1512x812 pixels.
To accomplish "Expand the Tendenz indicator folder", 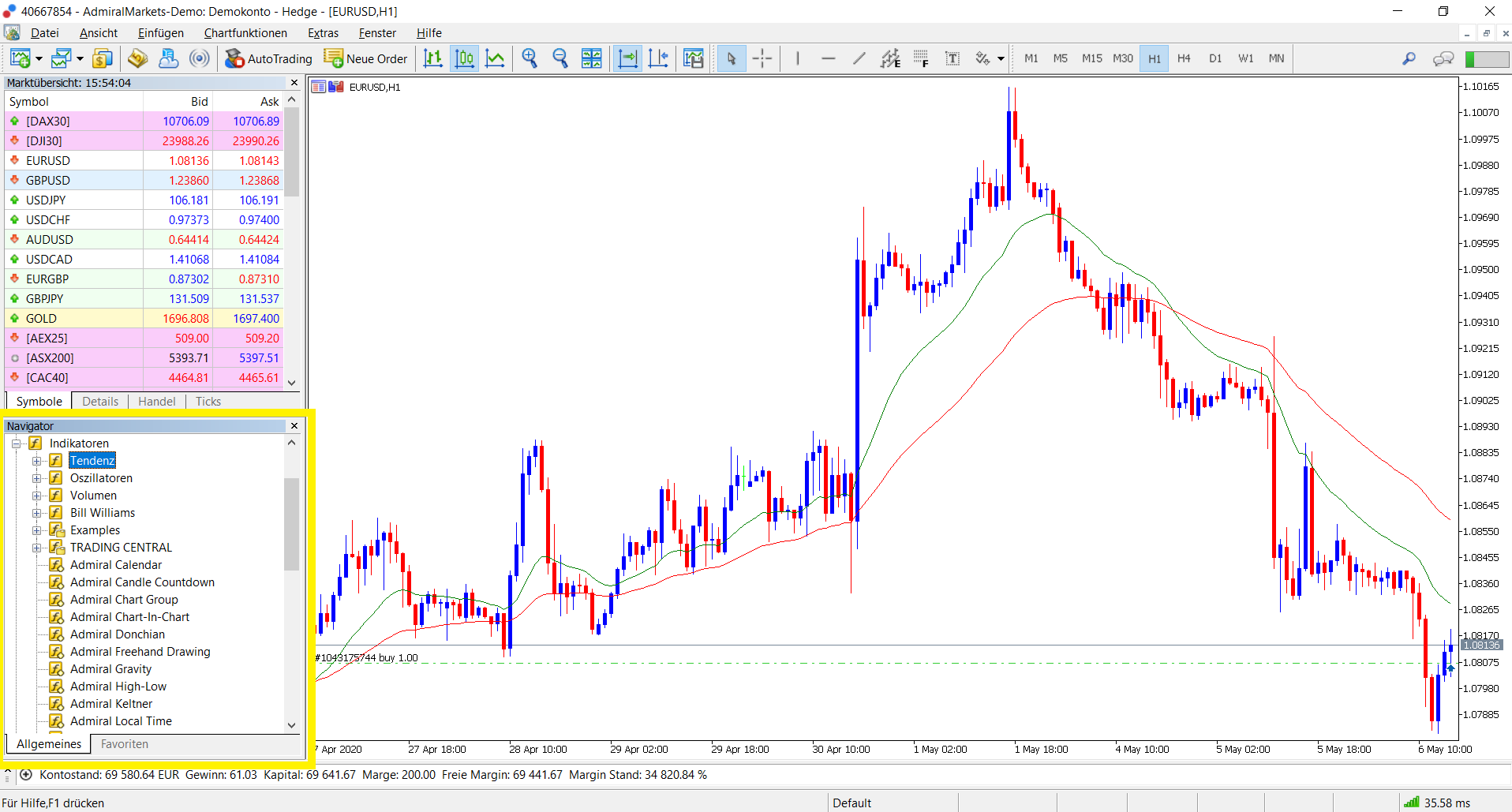I will pos(36,461).
